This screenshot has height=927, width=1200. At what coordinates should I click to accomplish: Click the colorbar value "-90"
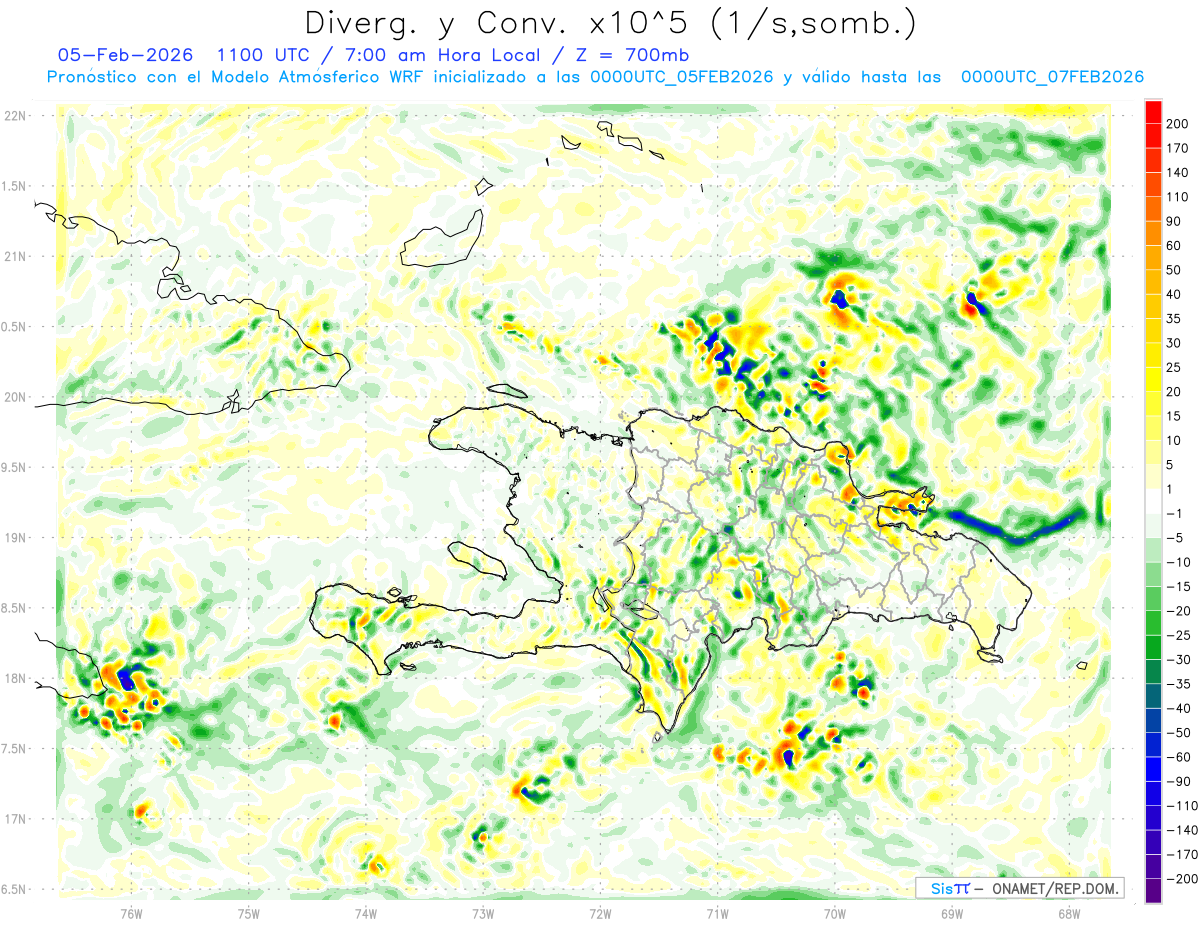tap(1177, 783)
